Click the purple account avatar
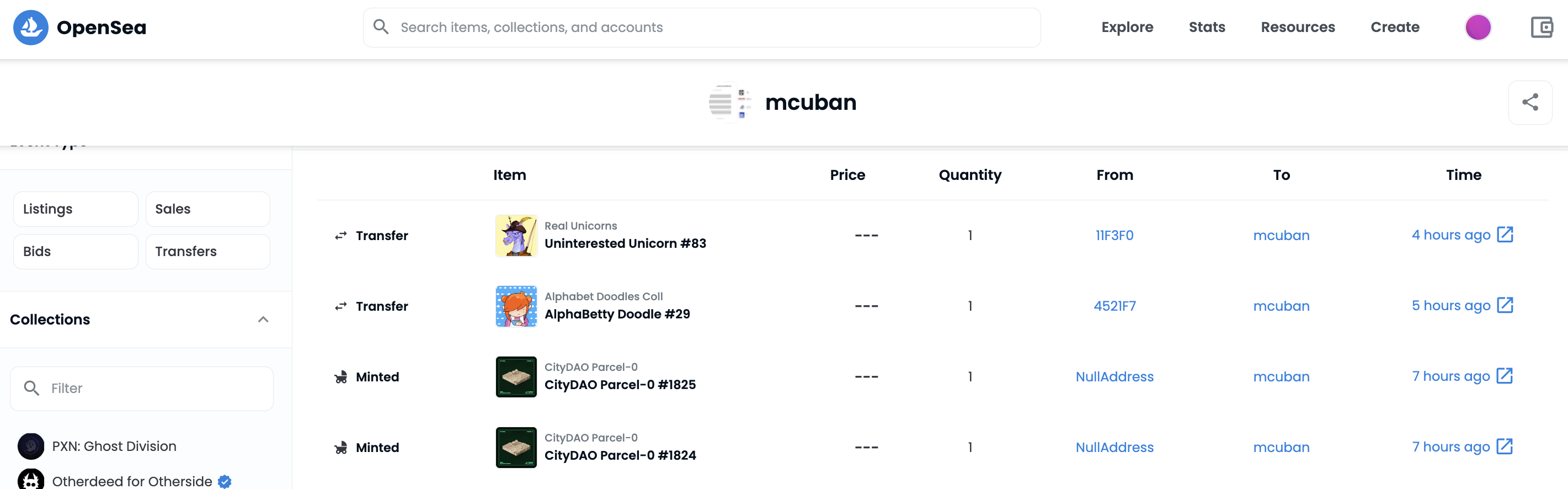Viewport: 1568px width, 489px height. (1478, 28)
